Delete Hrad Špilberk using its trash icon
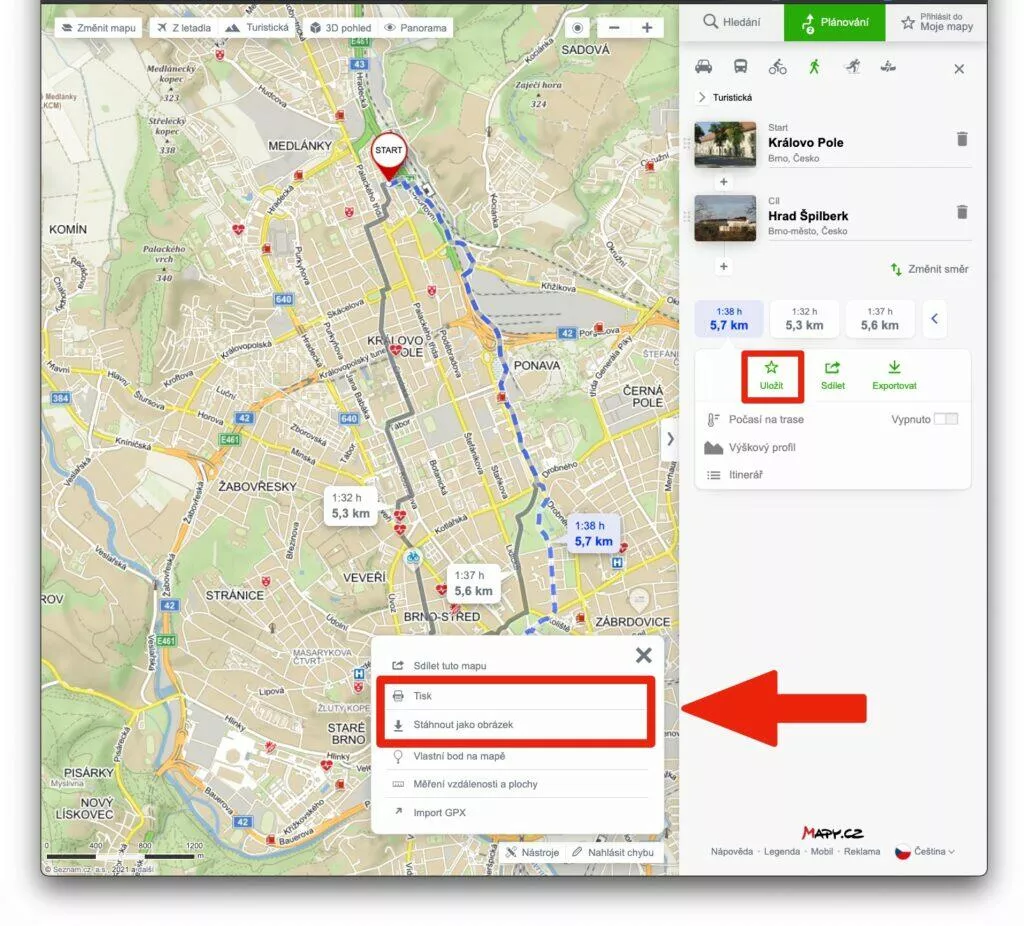The width and height of the screenshot is (1024, 926). (961, 212)
